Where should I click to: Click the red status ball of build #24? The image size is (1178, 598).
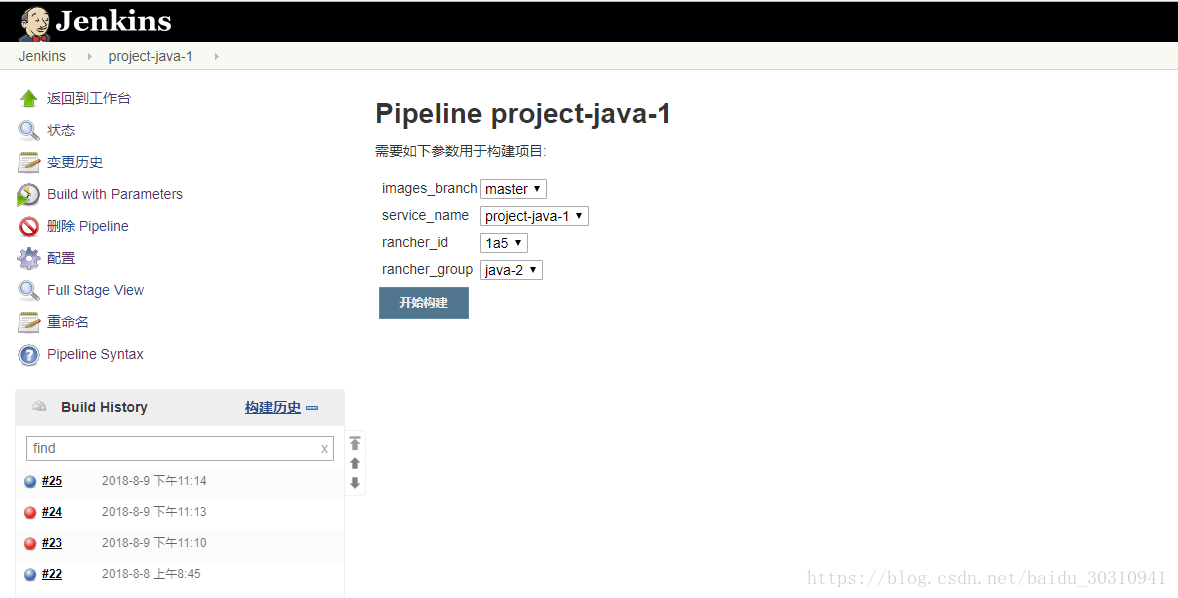click(x=30, y=513)
